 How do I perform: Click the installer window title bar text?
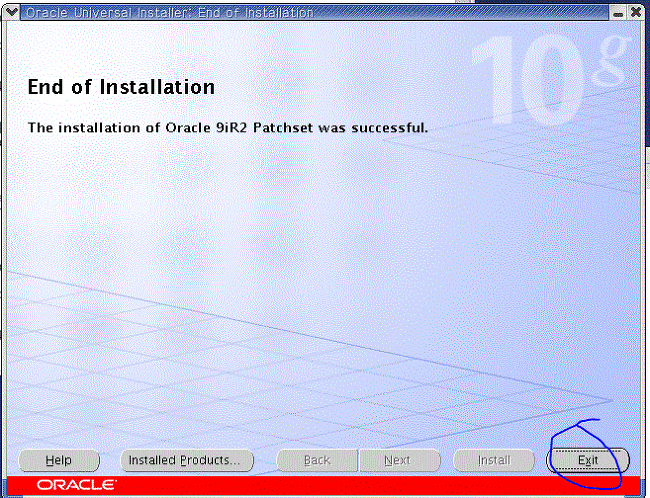coord(170,12)
